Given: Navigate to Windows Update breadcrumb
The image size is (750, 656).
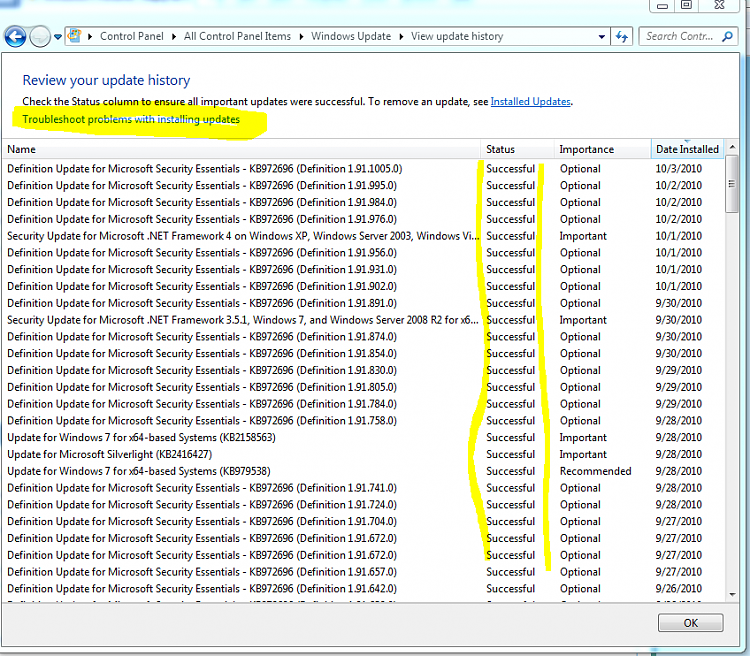Looking at the screenshot, I should (351, 36).
